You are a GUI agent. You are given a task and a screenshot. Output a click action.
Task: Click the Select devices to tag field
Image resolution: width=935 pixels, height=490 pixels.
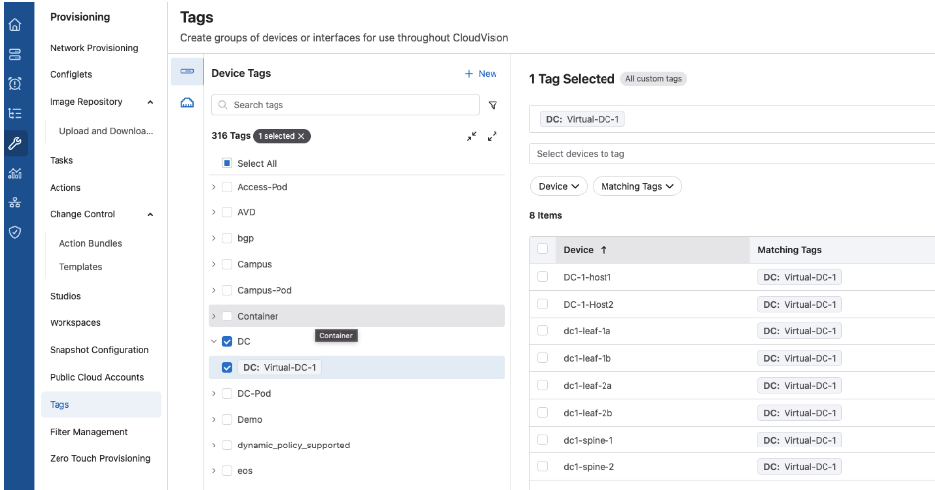(732, 154)
